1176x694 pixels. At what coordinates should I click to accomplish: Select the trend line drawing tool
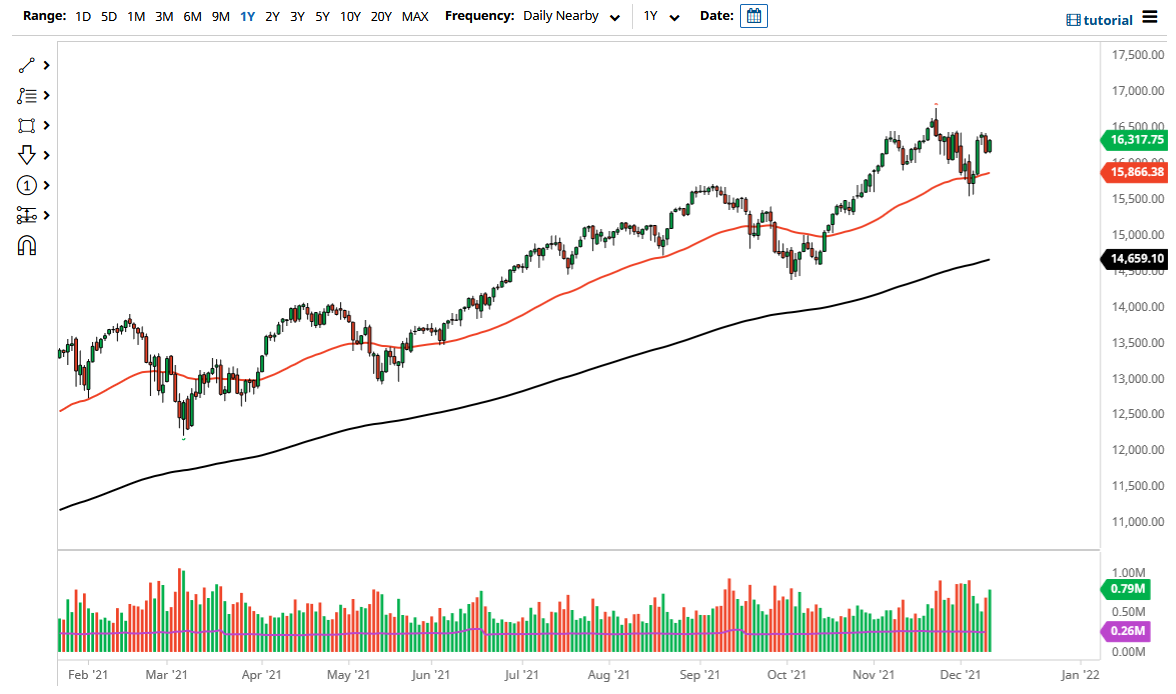(27, 65)
